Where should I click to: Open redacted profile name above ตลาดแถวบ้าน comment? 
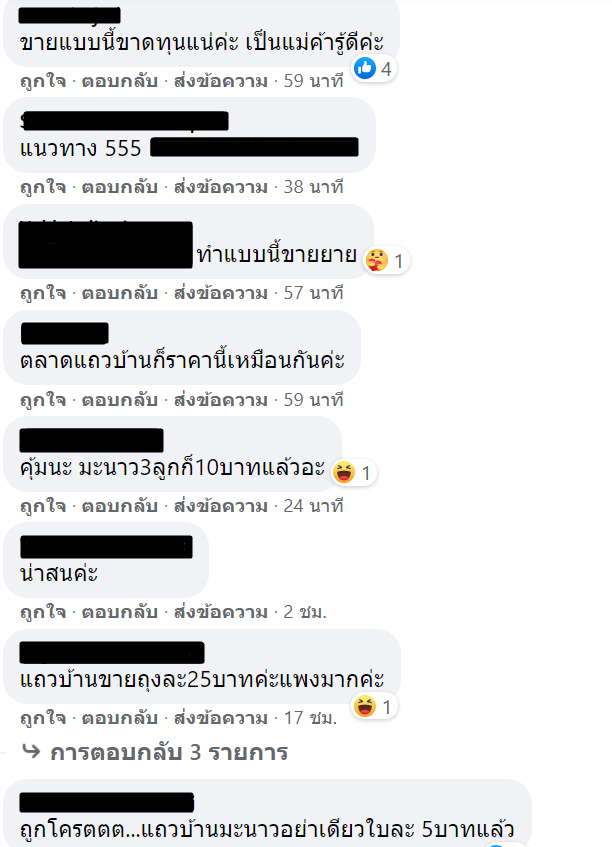(65, 333)
